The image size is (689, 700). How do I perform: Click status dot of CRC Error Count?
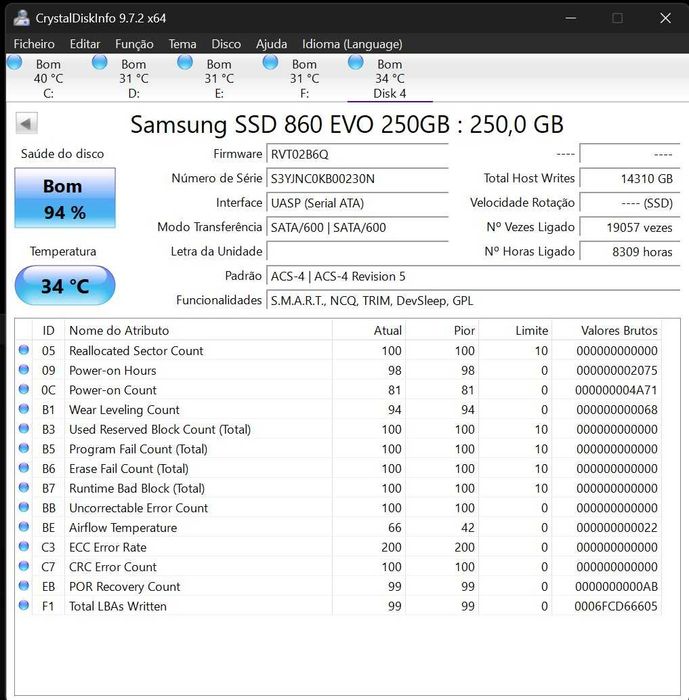tap(24, 566)
